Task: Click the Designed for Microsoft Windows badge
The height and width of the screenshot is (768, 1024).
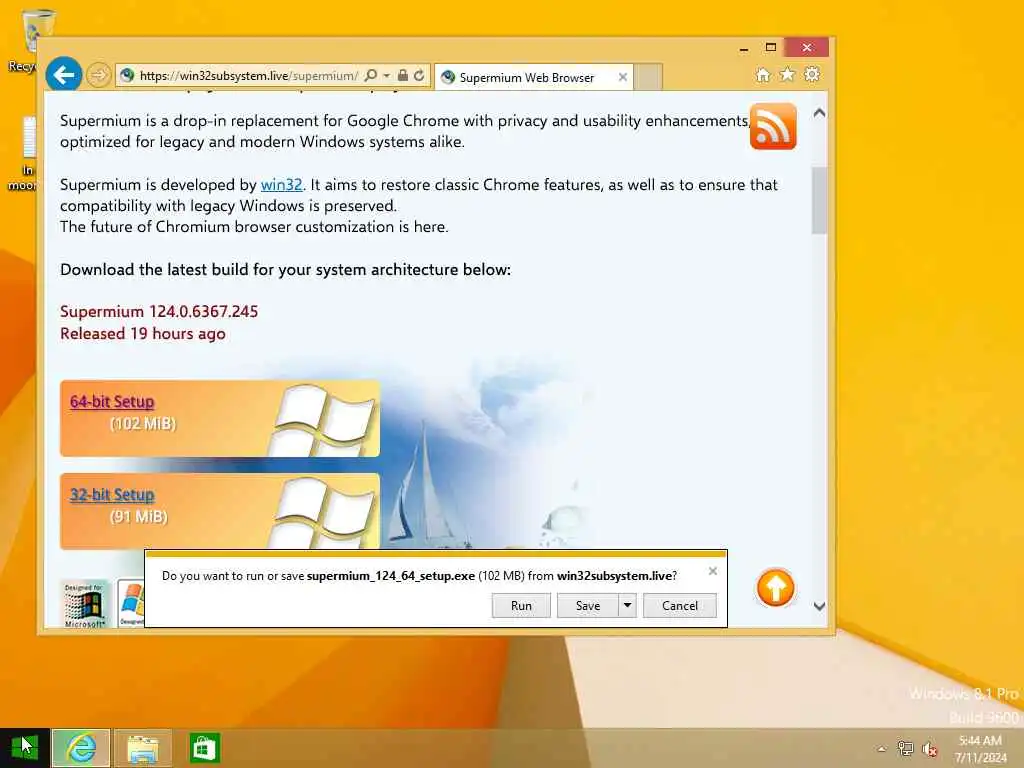Action: [84, 605]
